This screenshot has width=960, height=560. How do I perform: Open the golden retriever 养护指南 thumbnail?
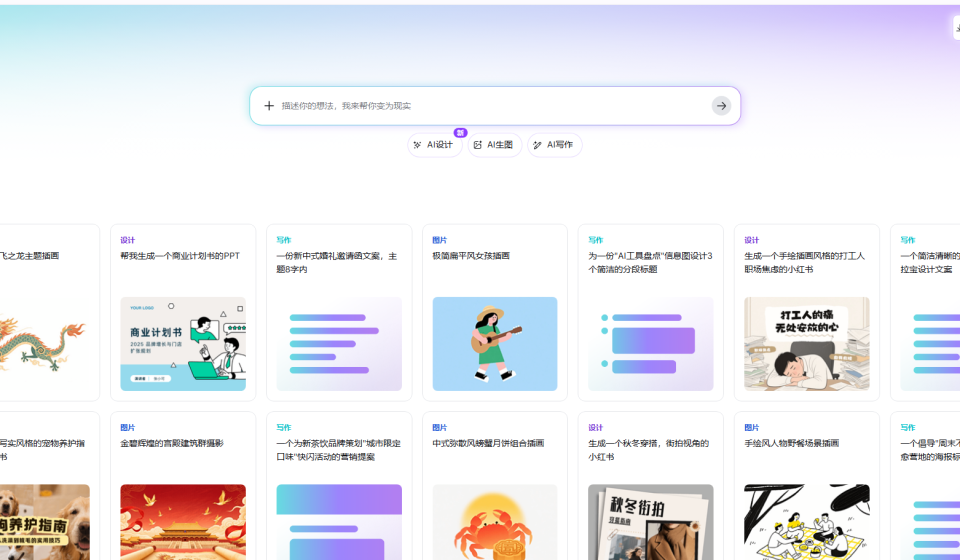coord(44,522)
